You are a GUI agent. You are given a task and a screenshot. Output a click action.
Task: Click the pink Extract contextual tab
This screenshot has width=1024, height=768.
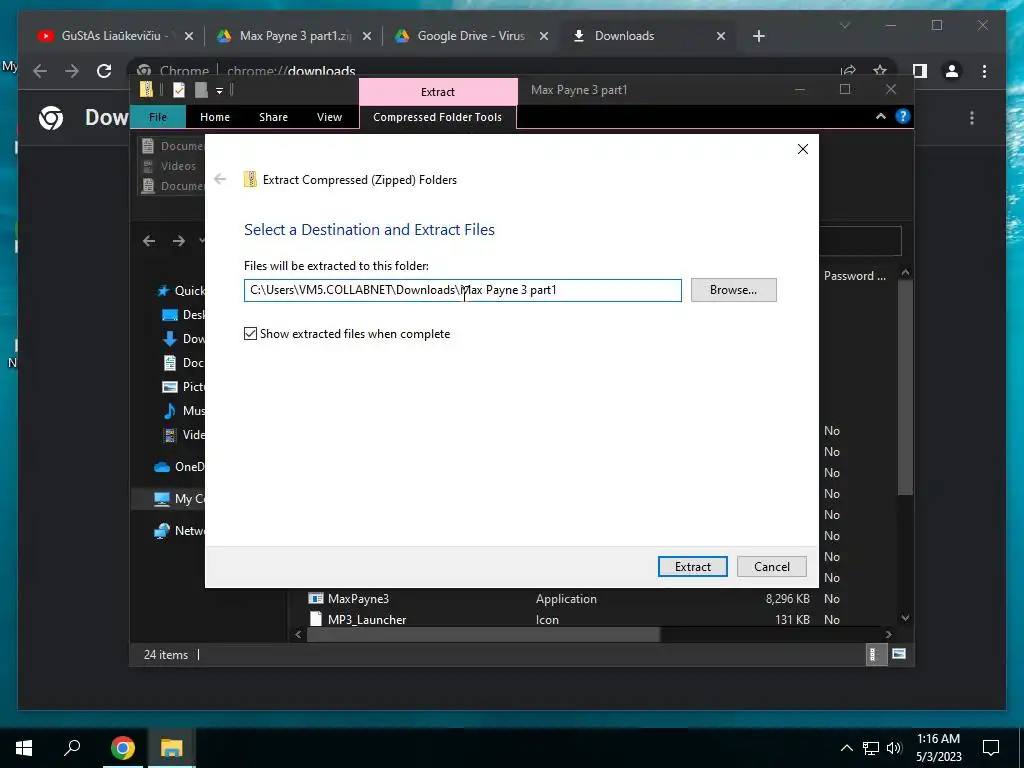tap(438, 91)
